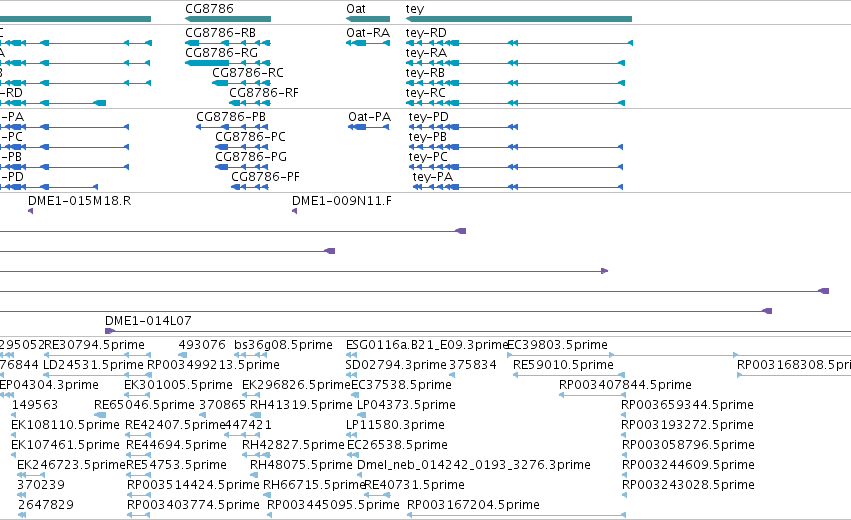Image resolution: width=851 pixels, height=520 pixels.
Task: Select the Oat-PA protein label
Action: [370, 117]
